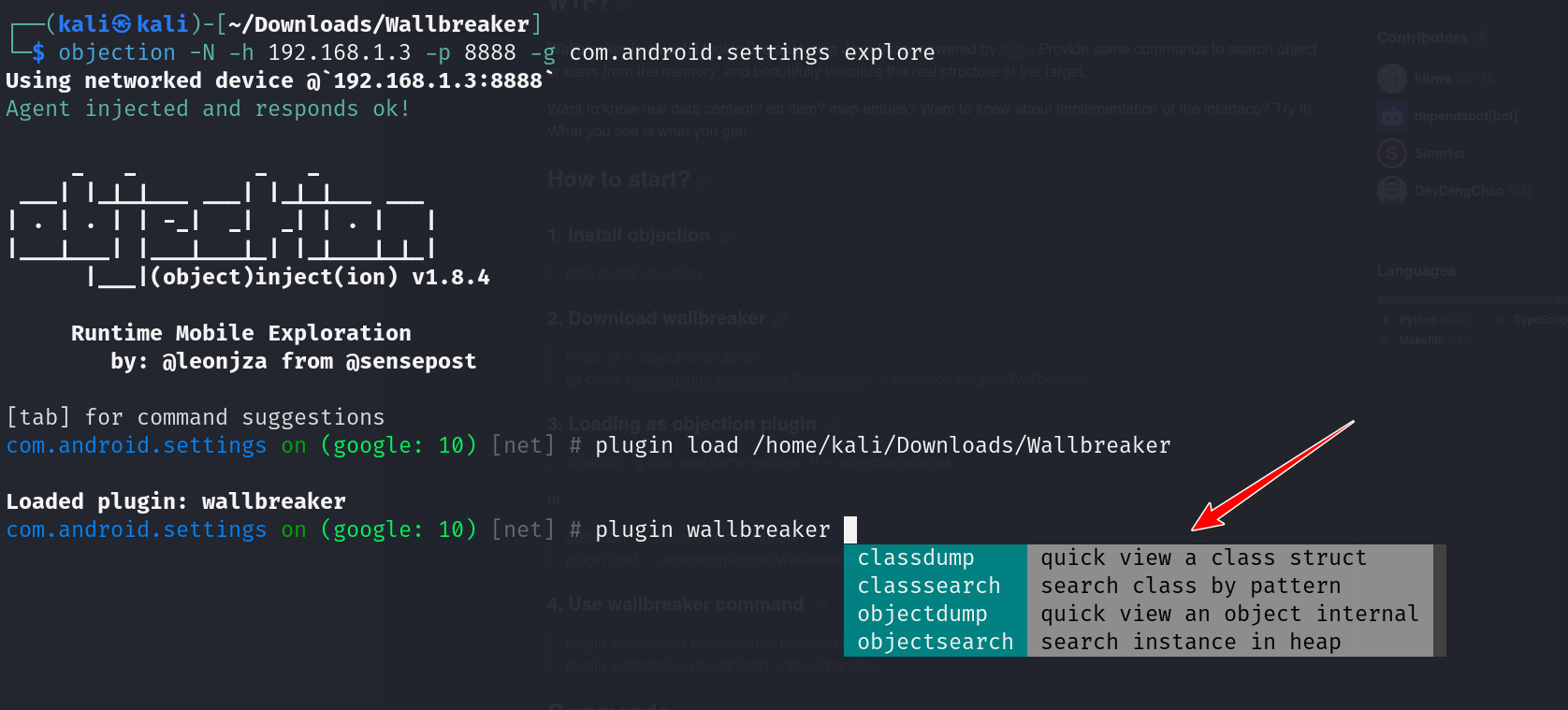Open the dependabot[bot] avatar icon
The height and width of the screenshot is (710, 1568).
(x=1391, y=116)
